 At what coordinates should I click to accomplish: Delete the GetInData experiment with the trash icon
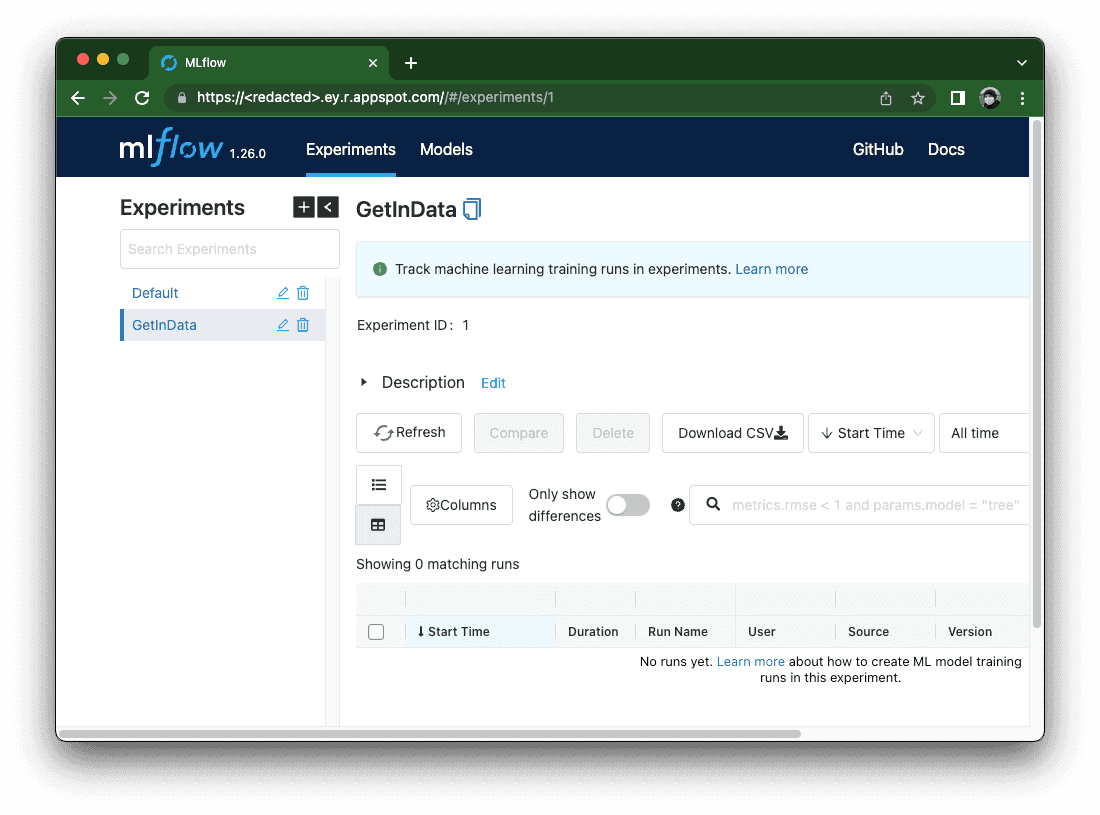303,325
